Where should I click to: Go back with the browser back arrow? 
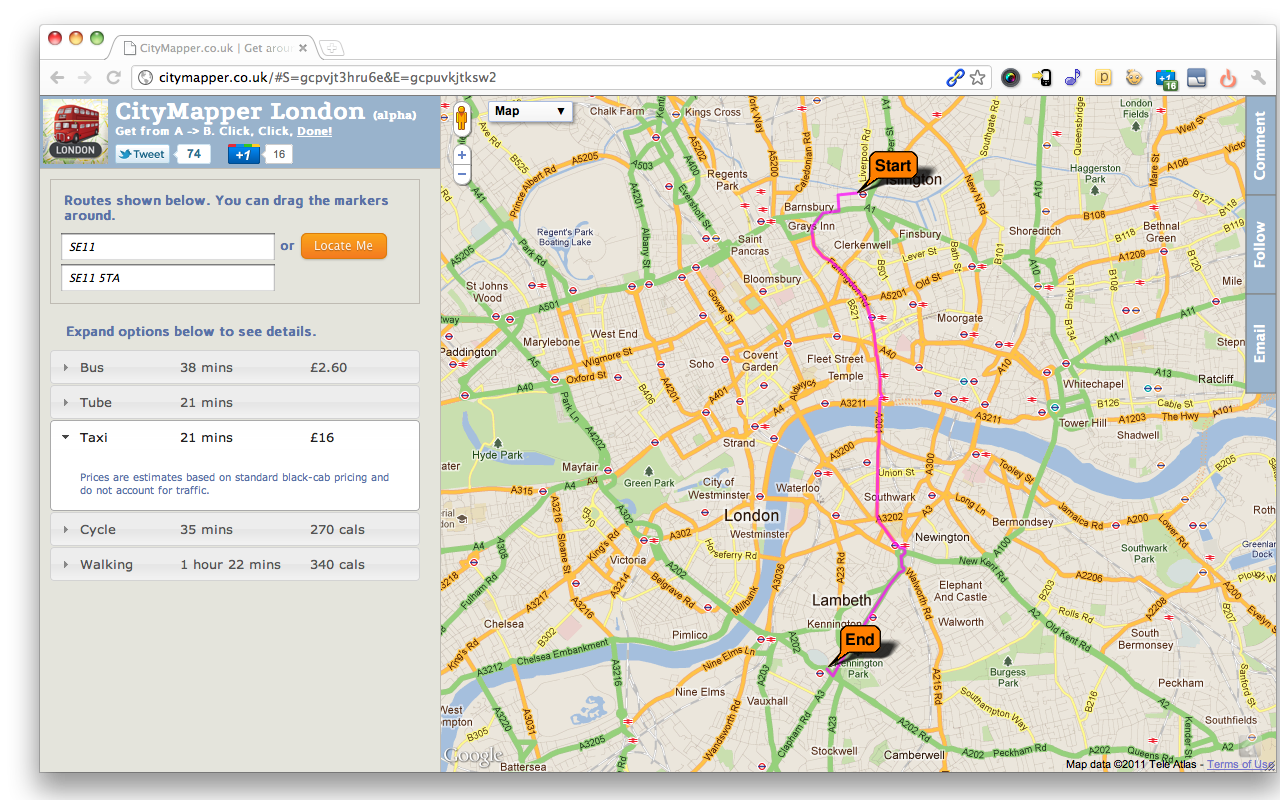click(57, 77)
